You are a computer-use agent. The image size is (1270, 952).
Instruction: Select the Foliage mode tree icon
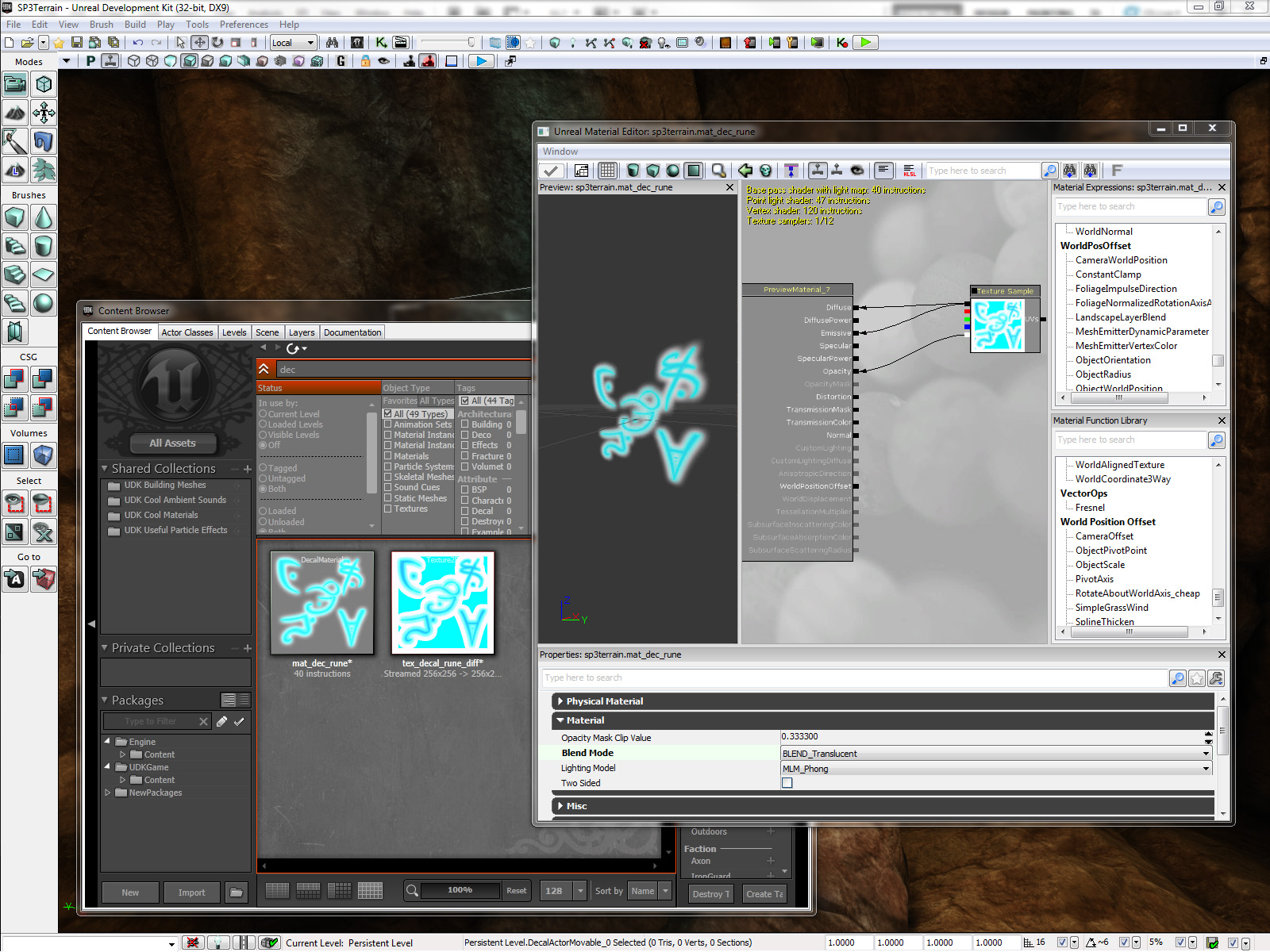[44, 170]
